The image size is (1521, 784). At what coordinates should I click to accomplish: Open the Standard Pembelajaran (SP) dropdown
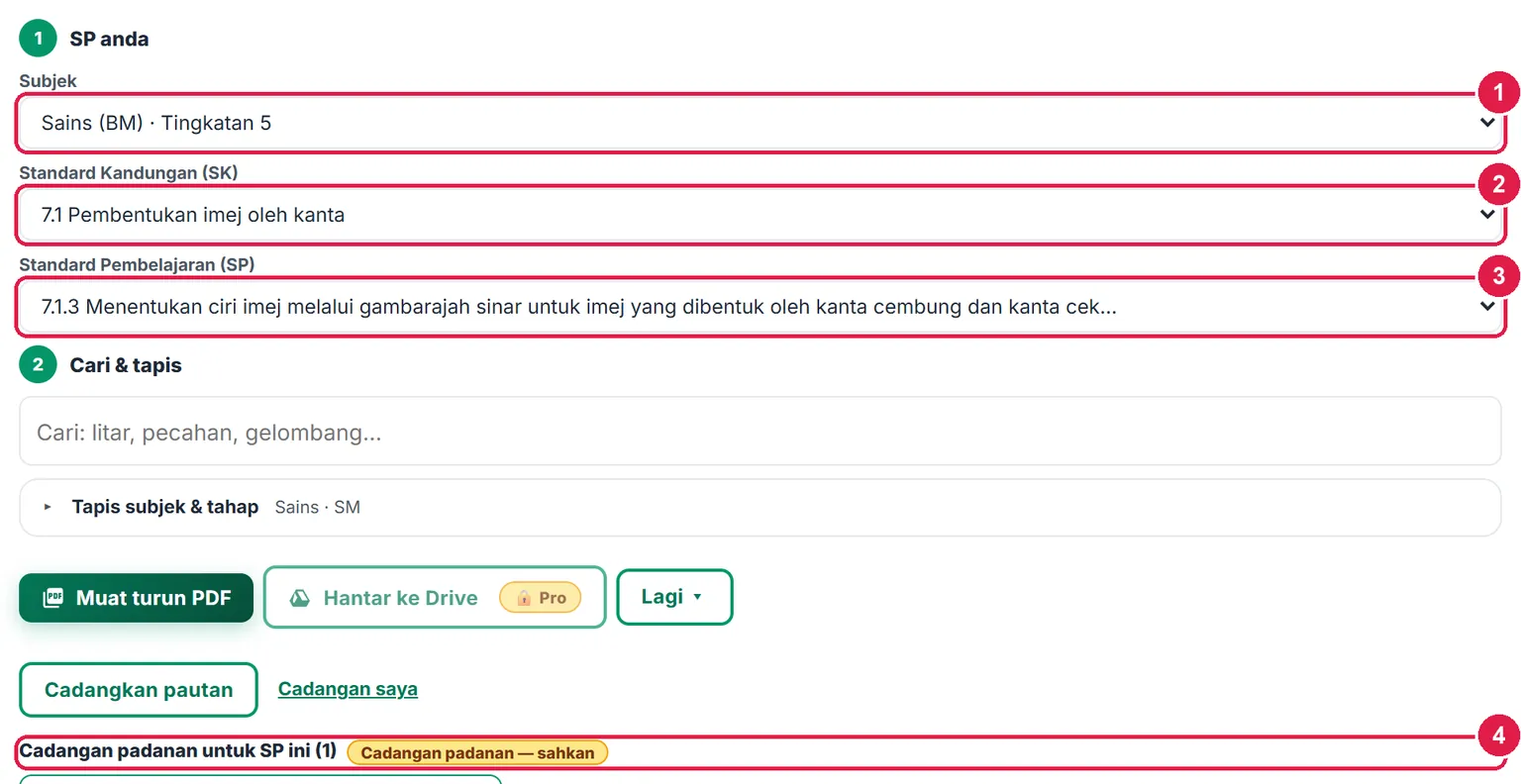click(x=760, y=307)
